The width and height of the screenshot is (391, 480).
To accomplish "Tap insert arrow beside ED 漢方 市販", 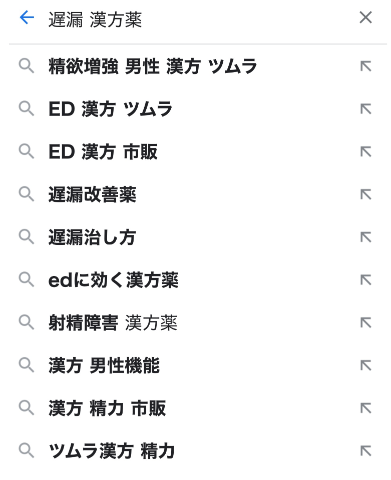I will (366, 152).
